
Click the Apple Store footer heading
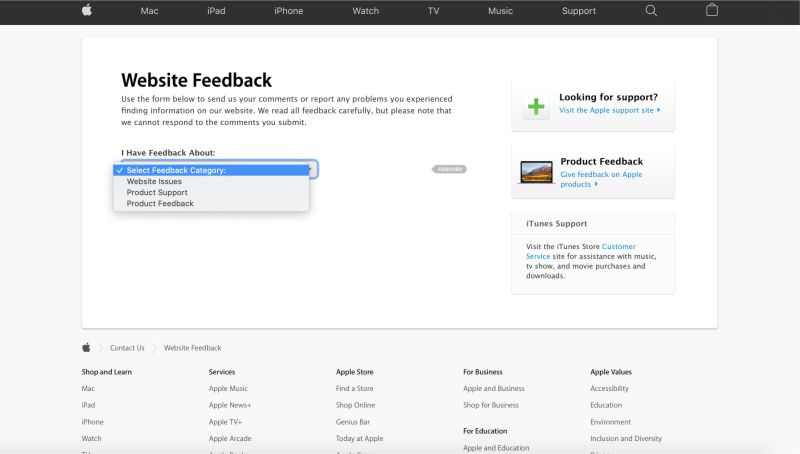tap(355, 372)
